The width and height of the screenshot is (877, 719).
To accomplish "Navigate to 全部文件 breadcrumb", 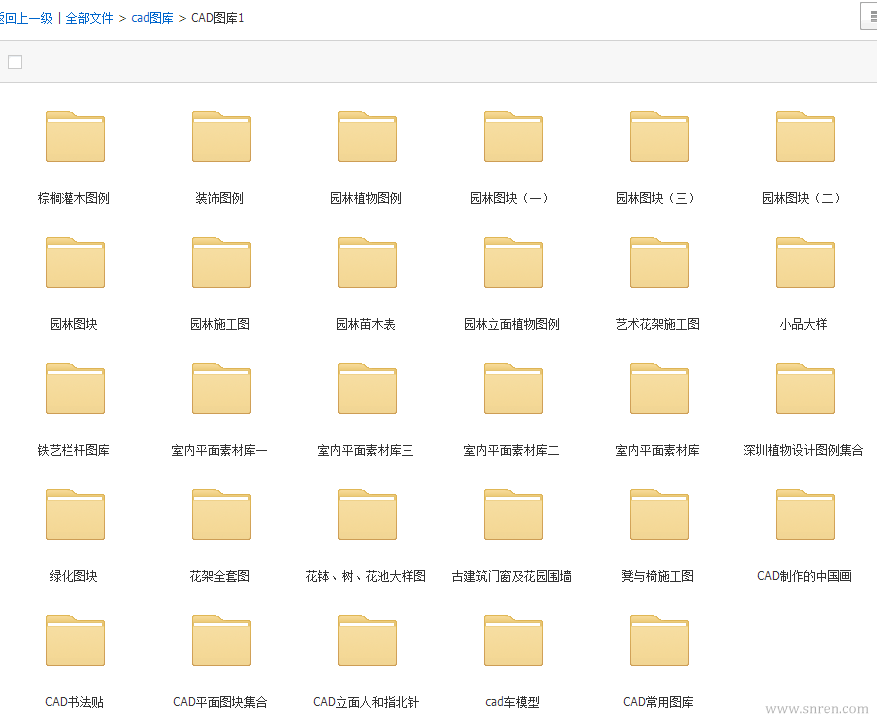I will tap(89, 18).
